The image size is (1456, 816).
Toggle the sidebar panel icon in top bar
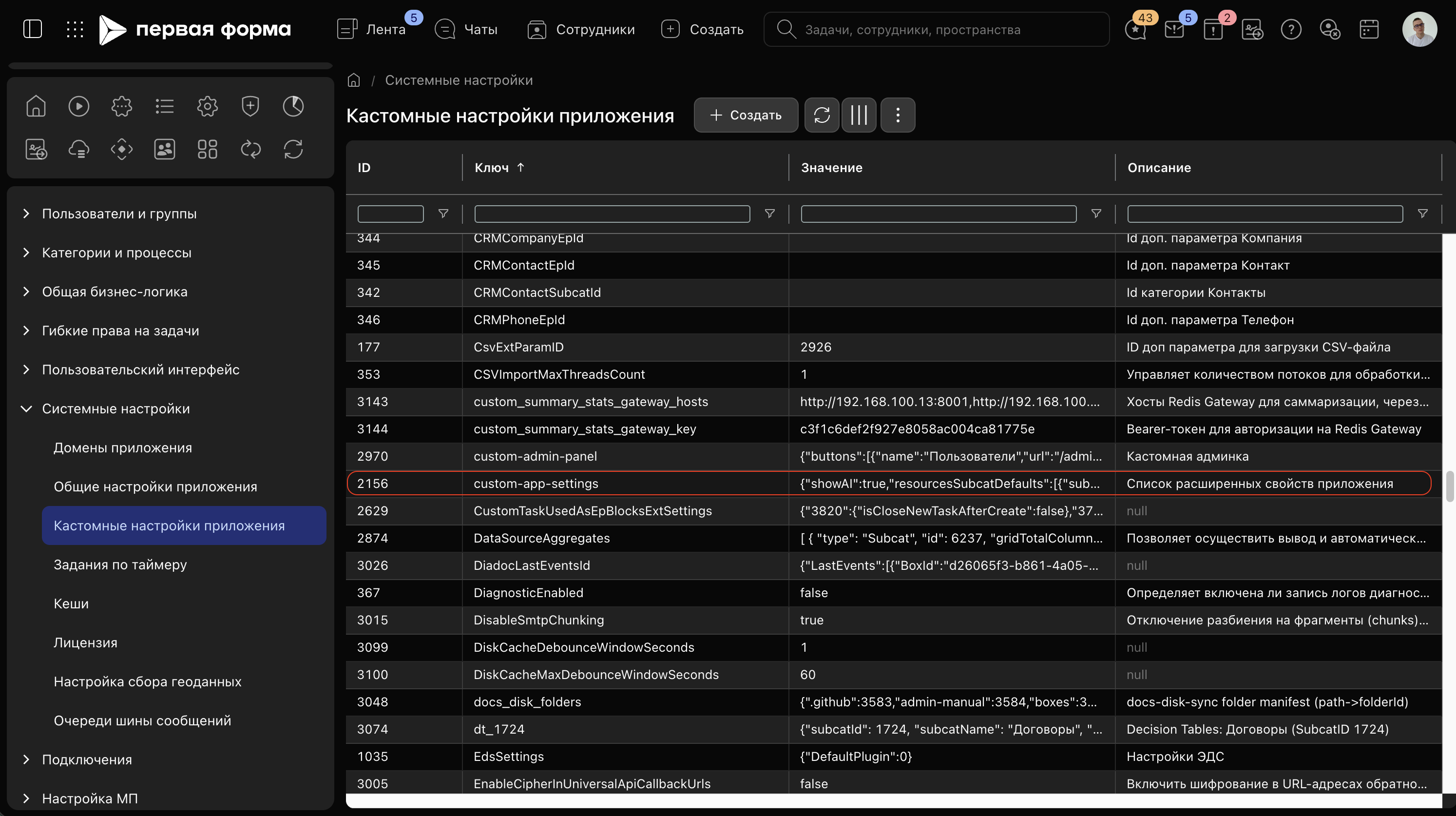click(x=33, y=29)
